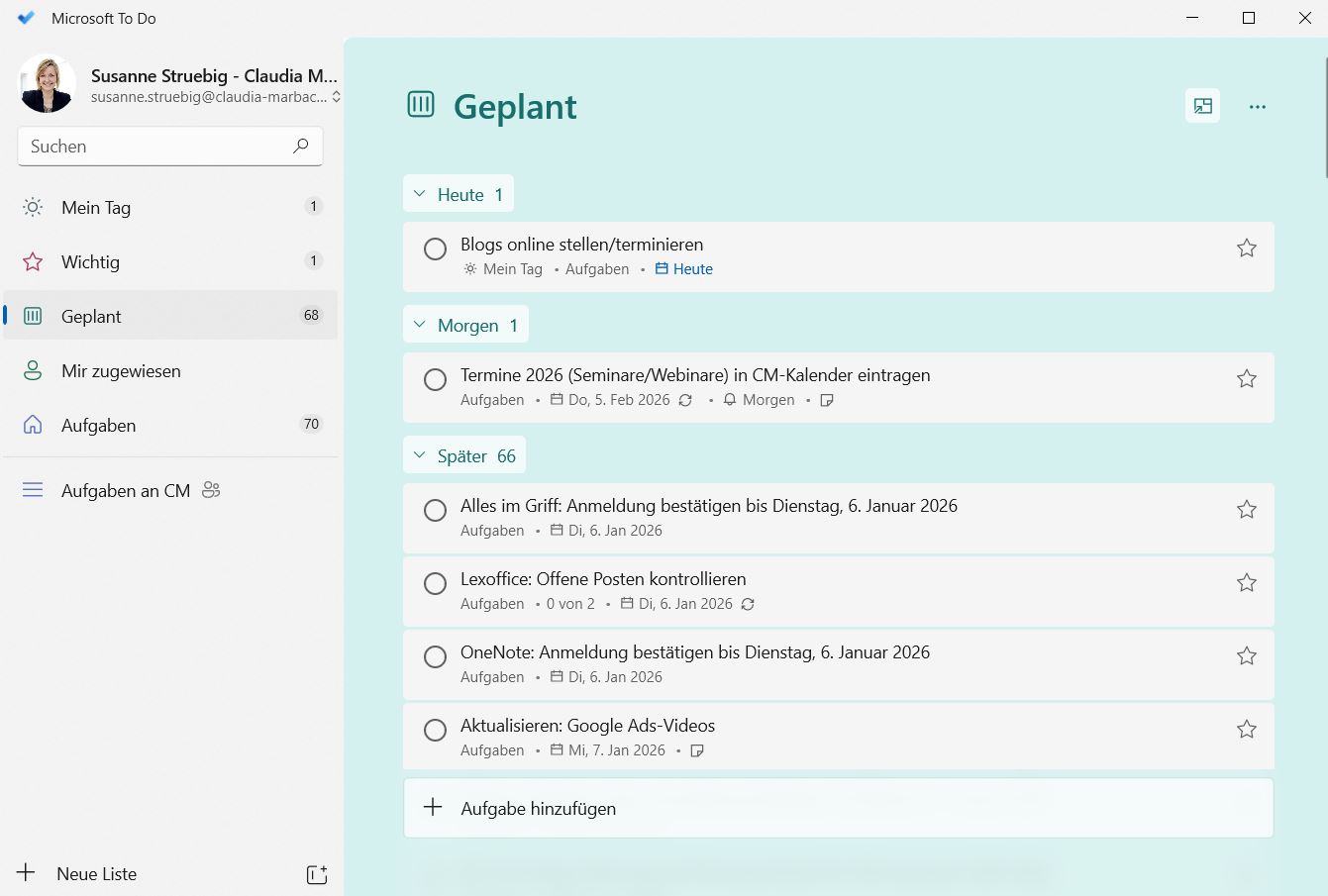Click the badge '70' on Aufgaben

click(x=311, y=424)
